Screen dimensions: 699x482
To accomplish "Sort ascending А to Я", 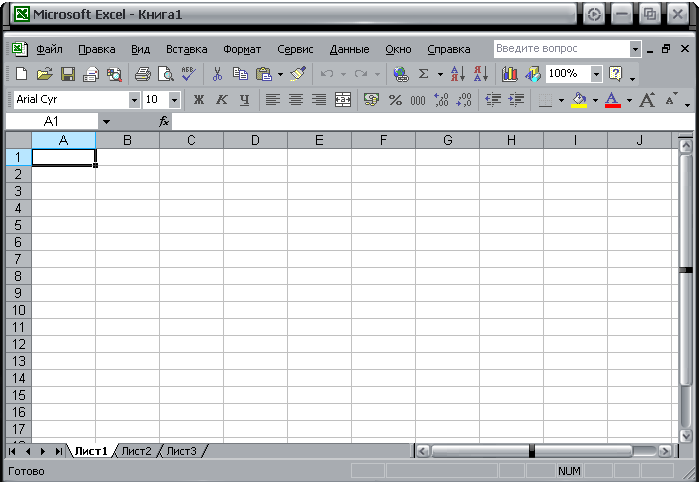I will tap(458, 74).
